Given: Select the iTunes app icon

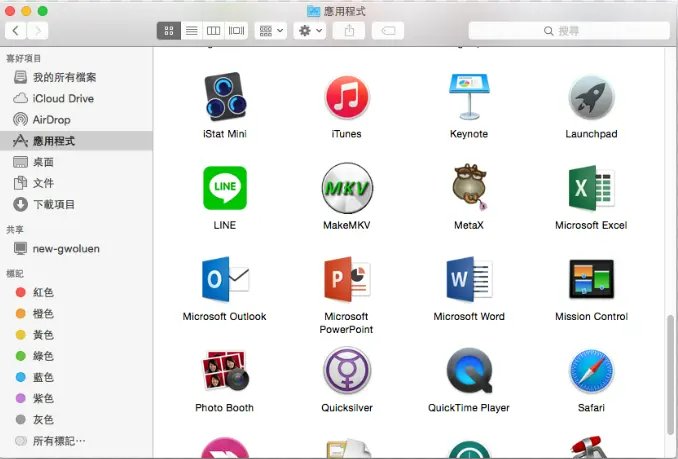Looking at the screenshot, I should click(x=346, y=97).
